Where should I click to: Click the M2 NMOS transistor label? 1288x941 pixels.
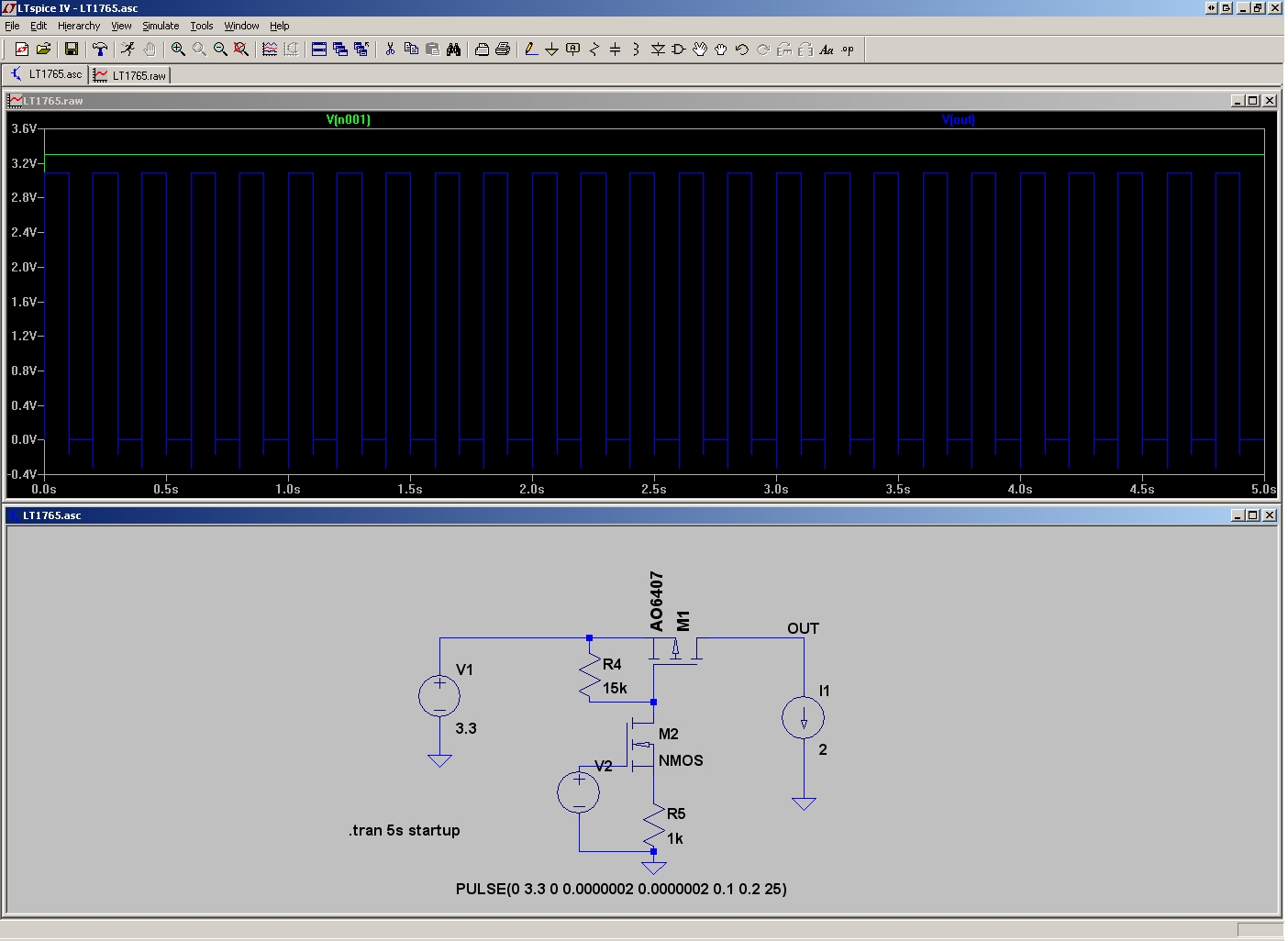click(x=669, y=734)
